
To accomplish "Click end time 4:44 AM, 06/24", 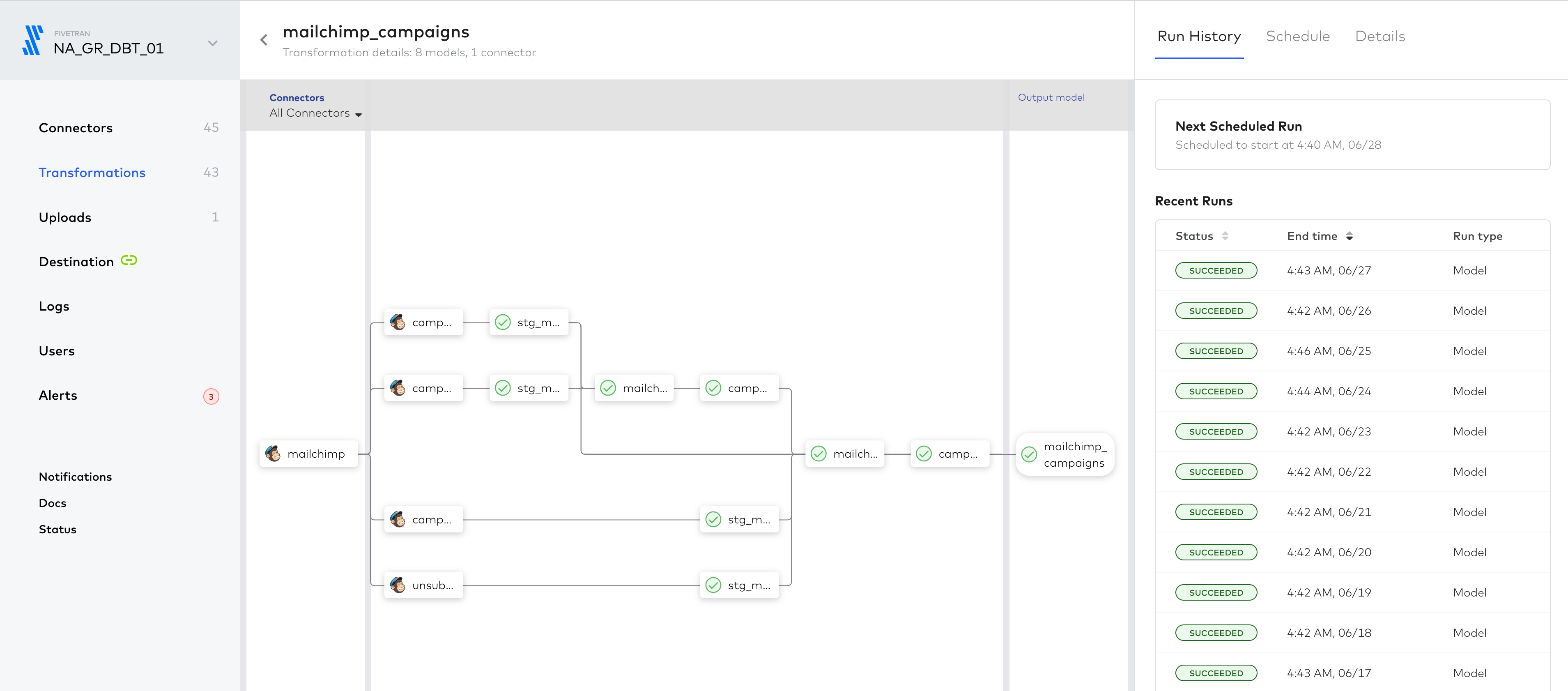I will tap(1329, 392).
